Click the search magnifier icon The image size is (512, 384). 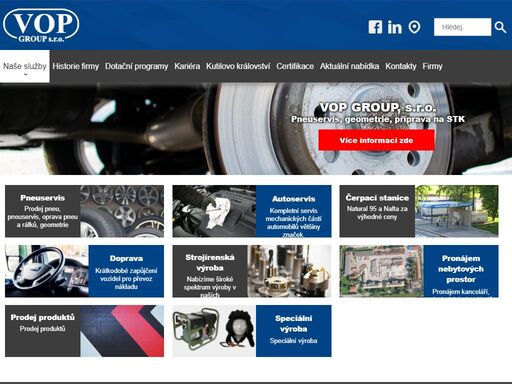[x=500, y=27]
